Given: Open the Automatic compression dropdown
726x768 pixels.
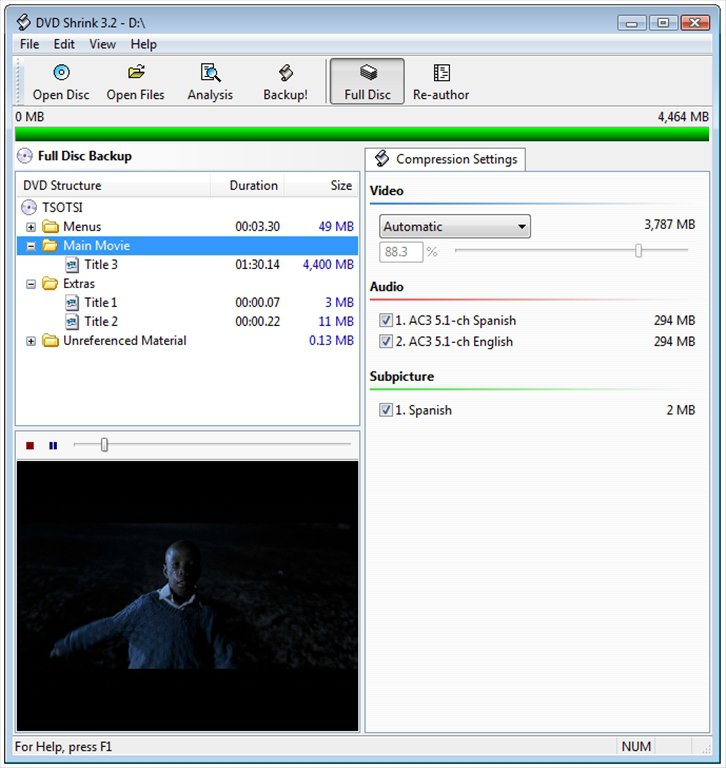Looking at the screenshot, I should 455,226.
